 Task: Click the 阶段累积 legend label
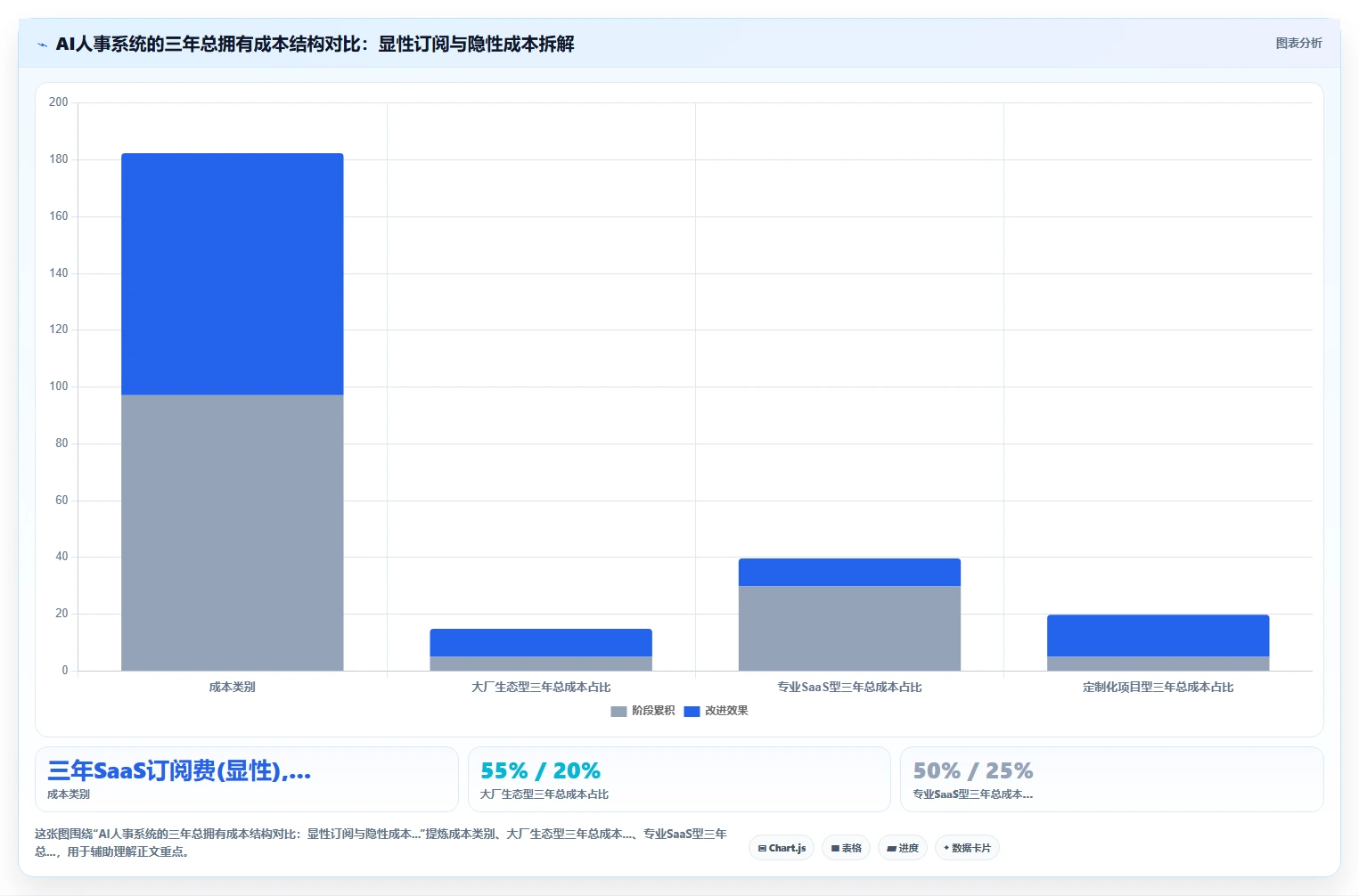click(653, 711)
